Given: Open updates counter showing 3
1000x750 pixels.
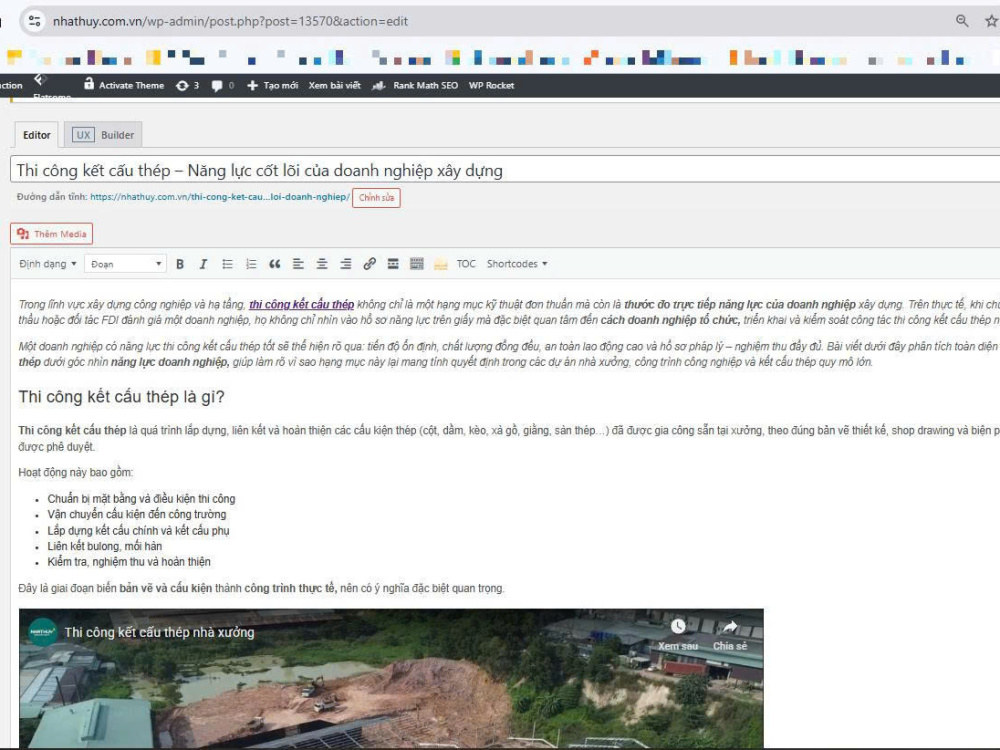Looking at the screenshot, I should click(x=188, y=85).
